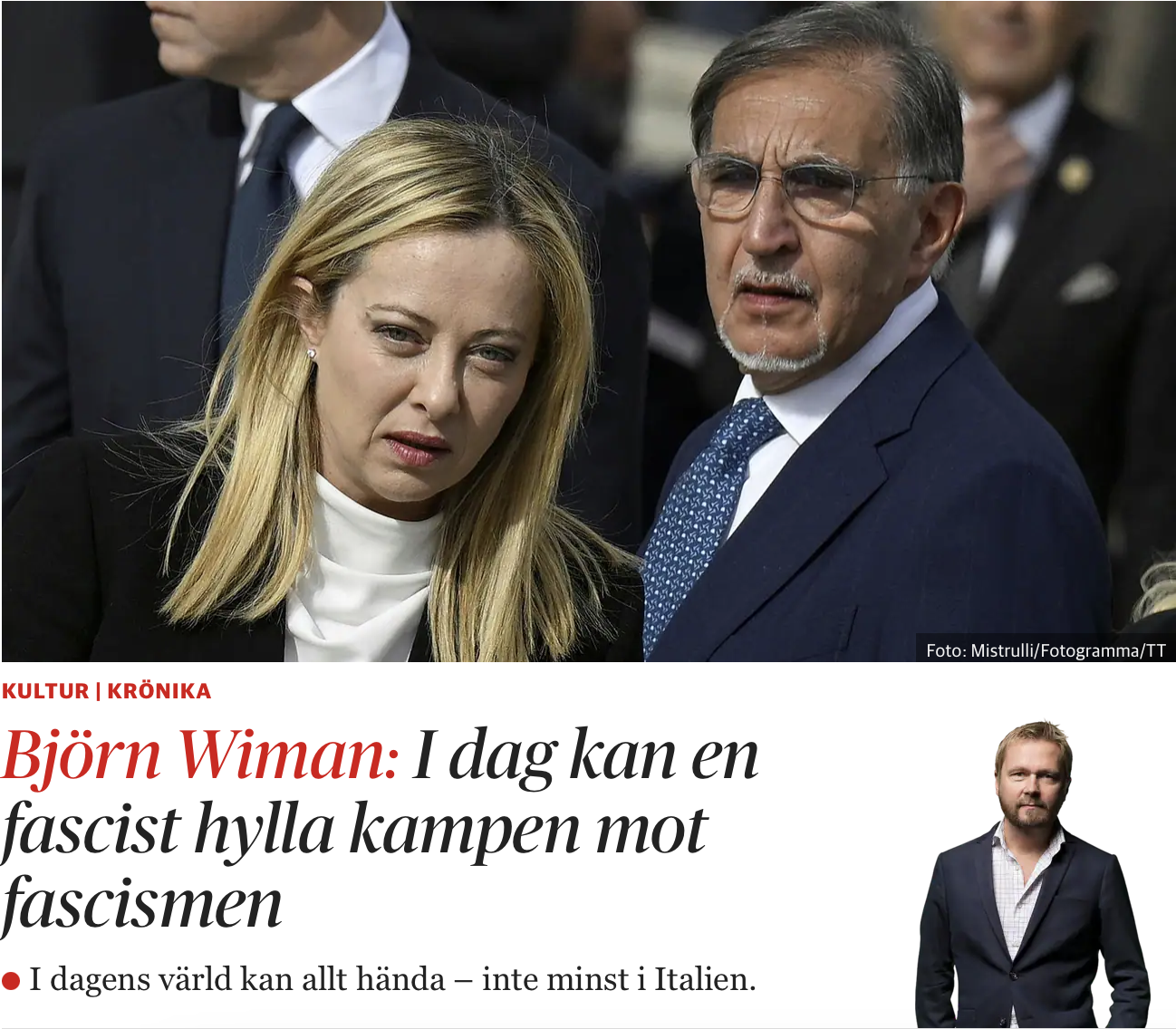Click the word 'fascismen' ending the headline
1176x1029 pixels.
click(142, 904)
